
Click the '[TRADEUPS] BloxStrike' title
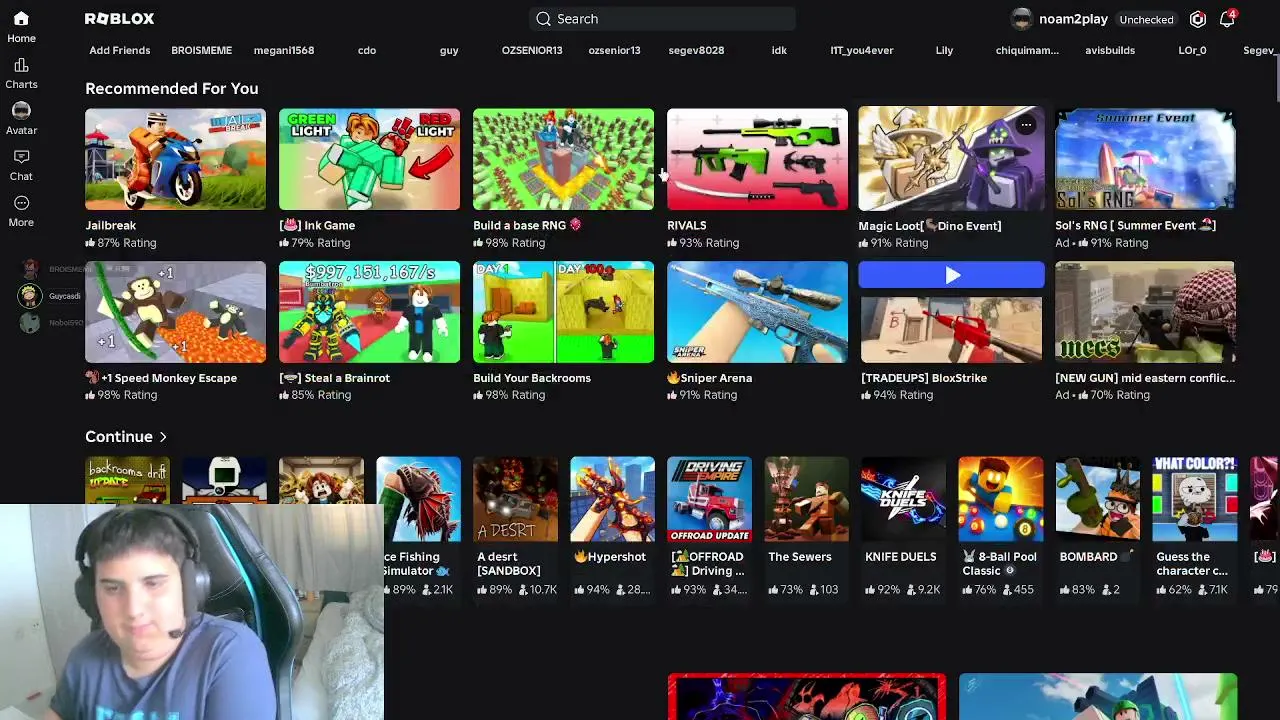[x=924, y=378]
